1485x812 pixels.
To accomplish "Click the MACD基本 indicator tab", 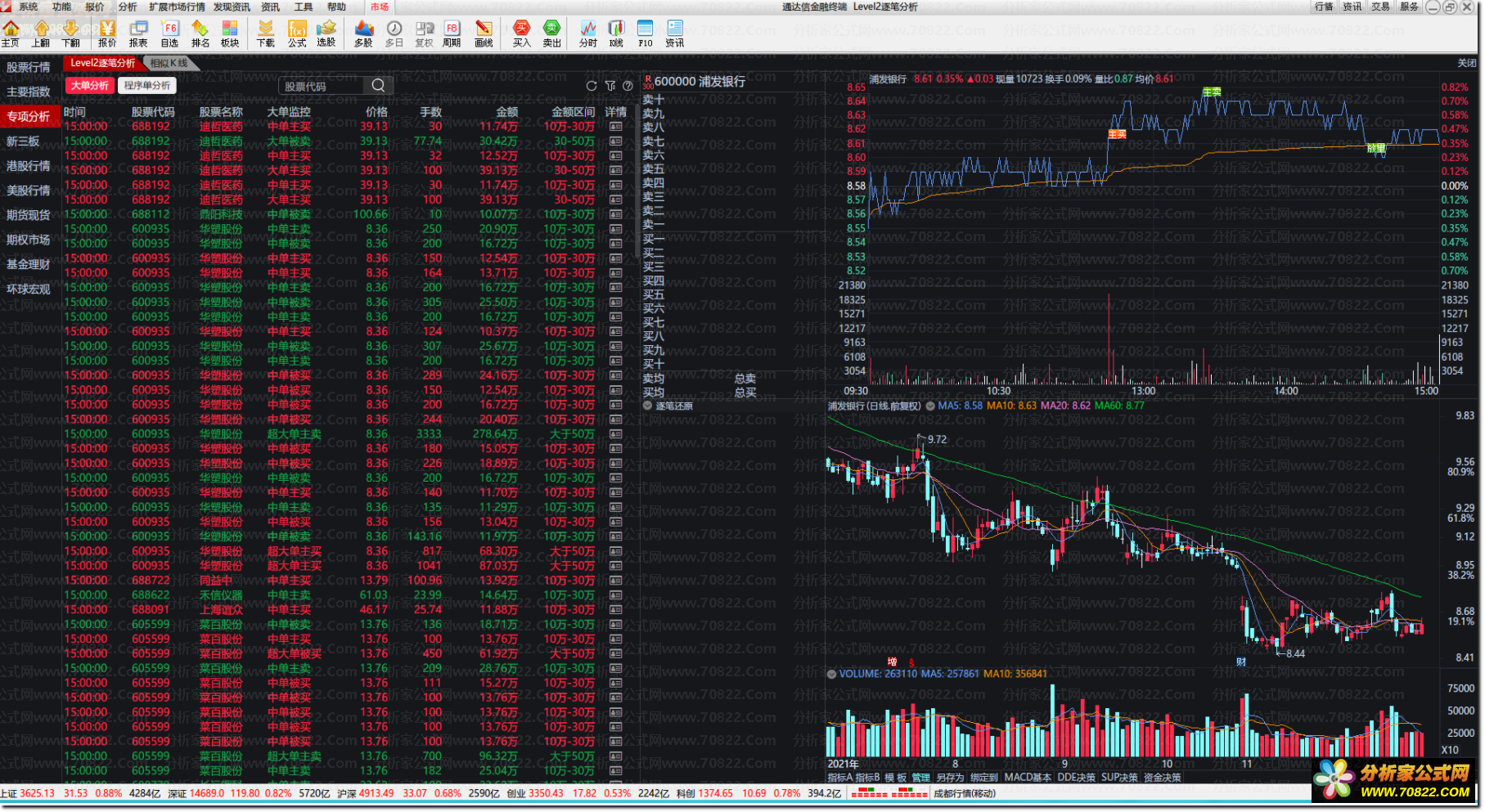I will (1028, 778).
